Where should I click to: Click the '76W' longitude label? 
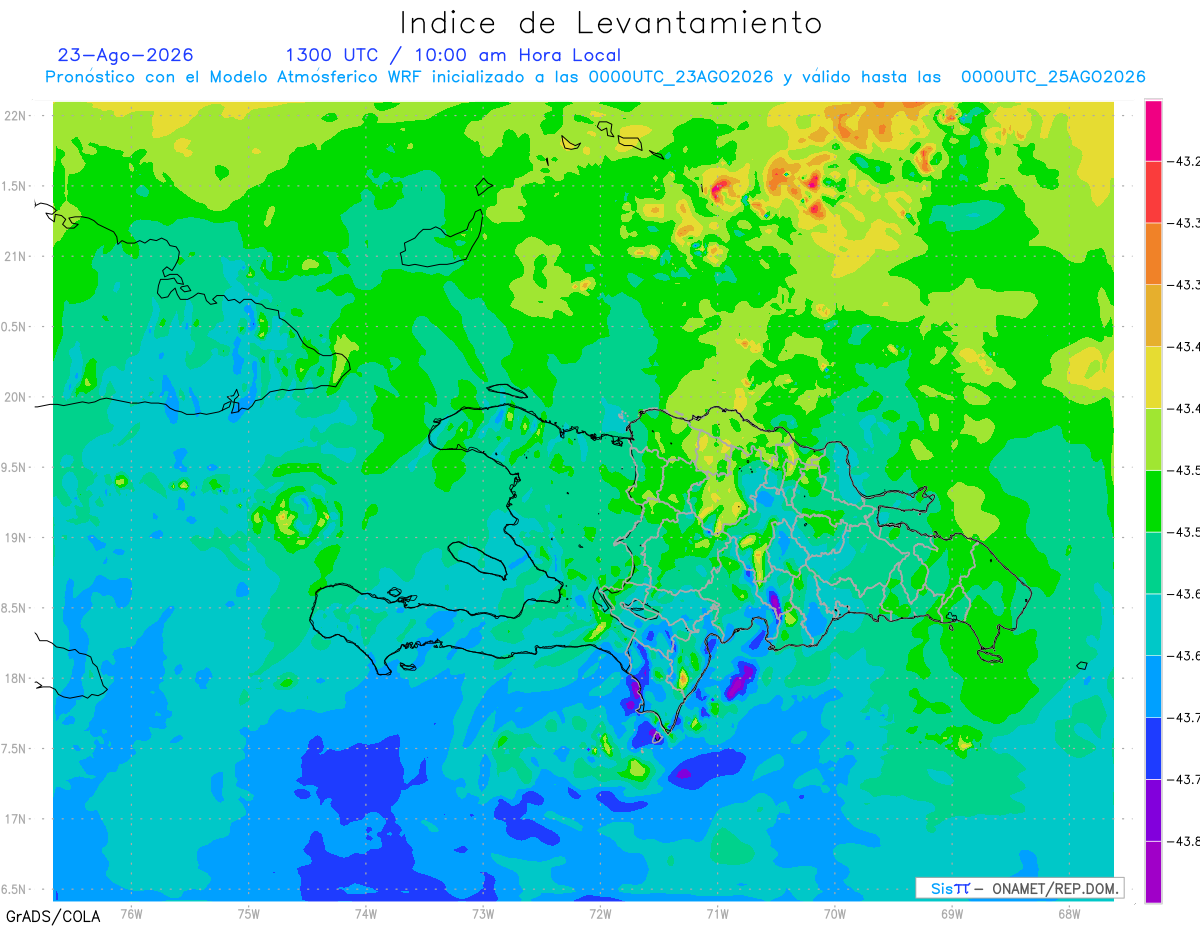[x=131, y=913]
